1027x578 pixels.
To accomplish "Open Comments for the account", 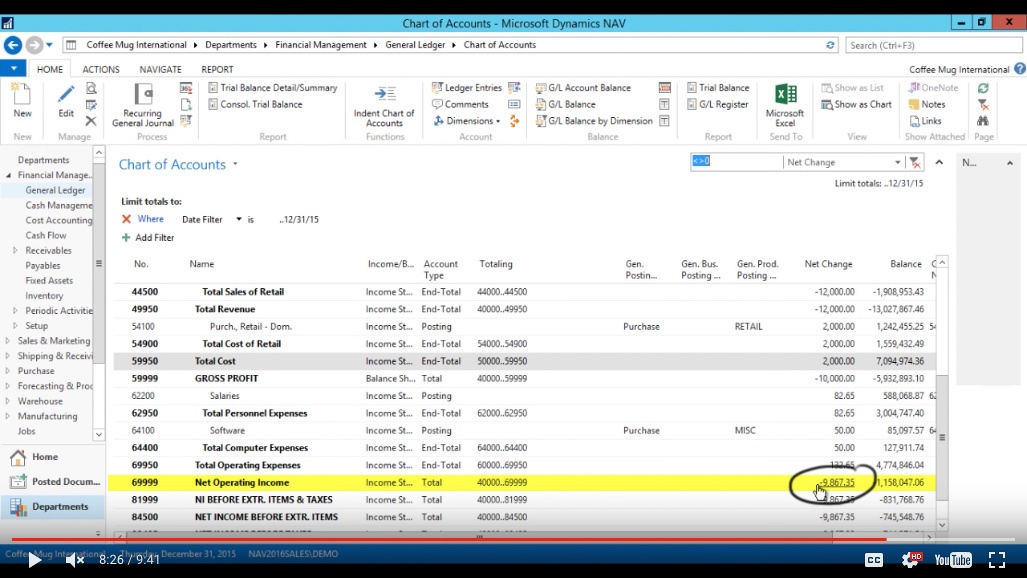I will (460, 104).
